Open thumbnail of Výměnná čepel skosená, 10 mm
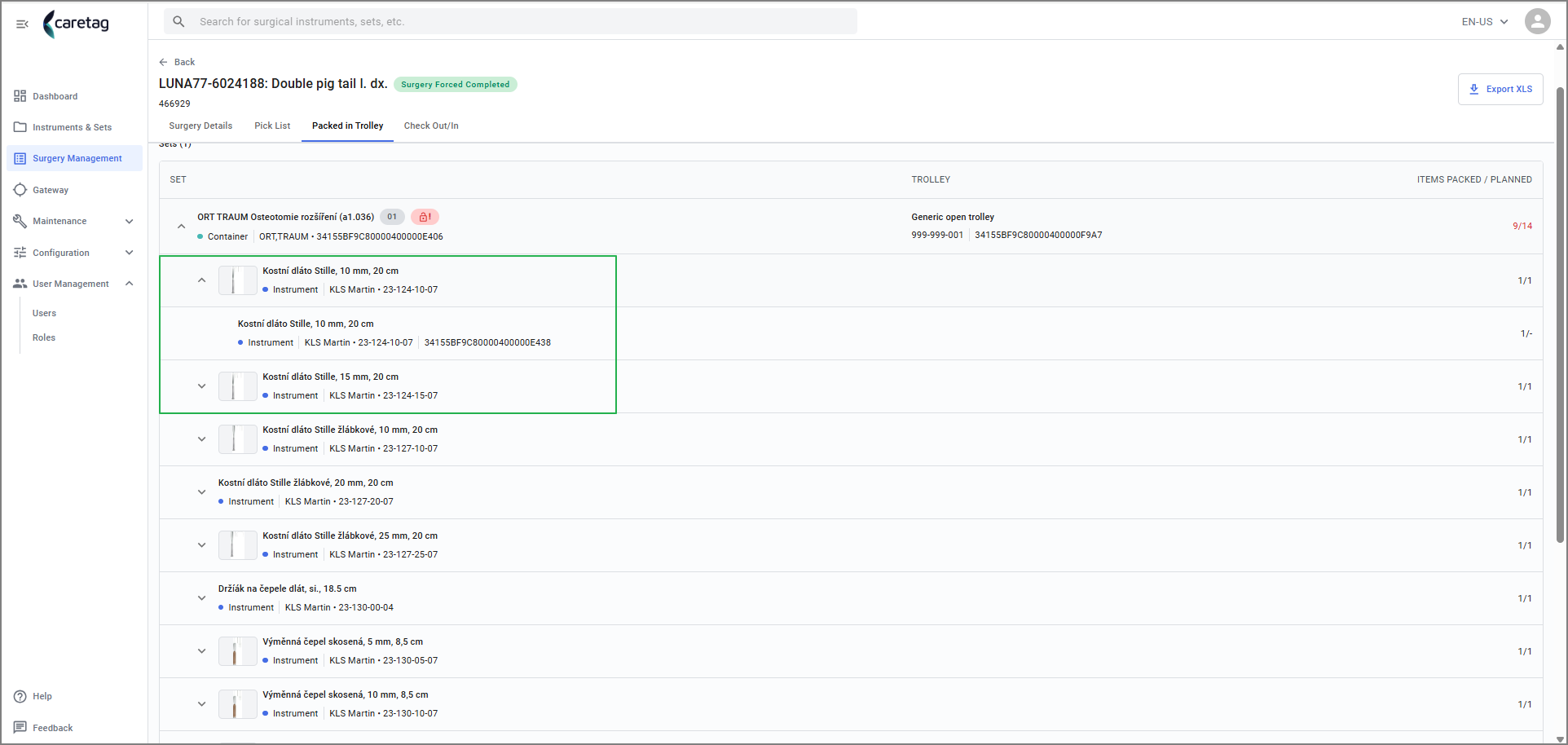This screenshot has width=1568, height=745. click(x=237, y=704)
